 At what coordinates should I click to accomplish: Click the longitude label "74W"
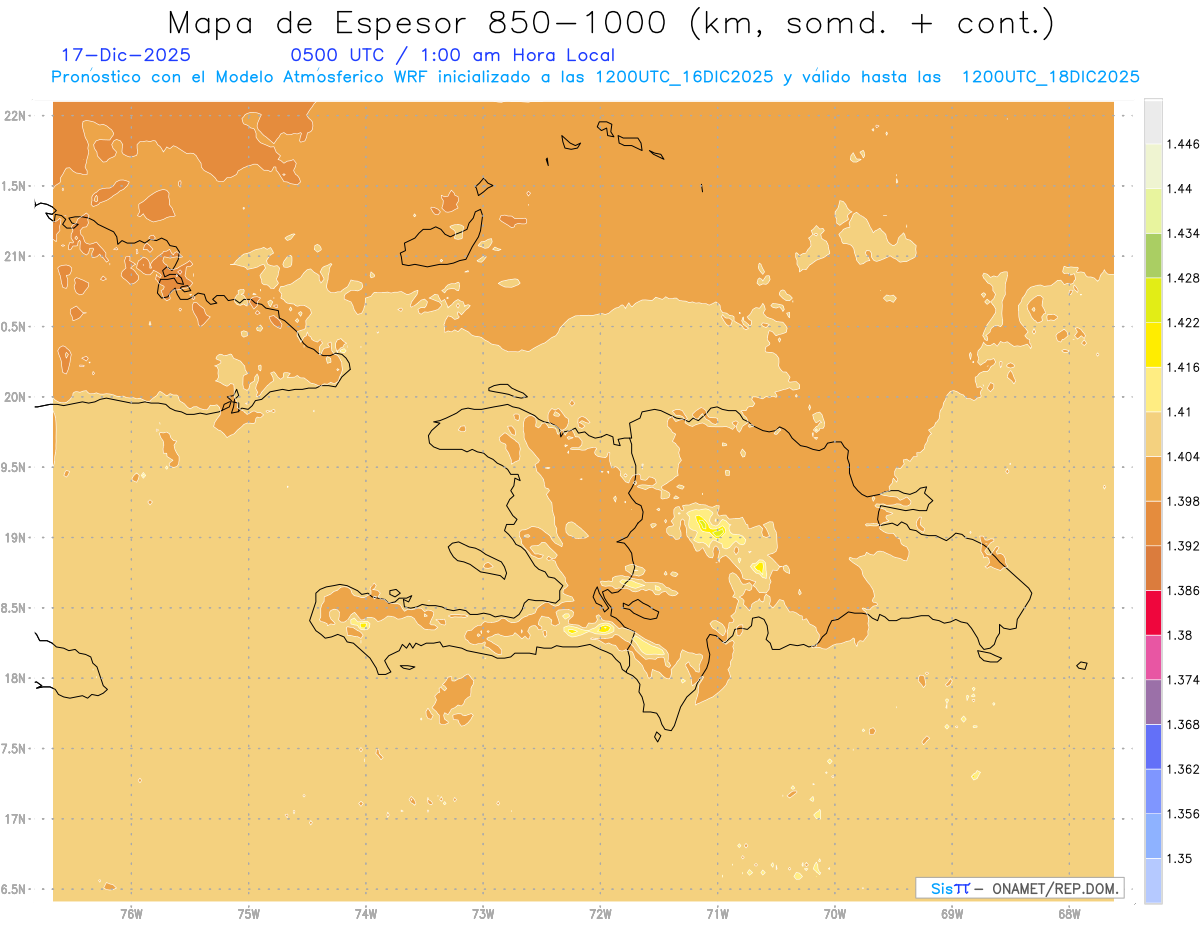[366, 913]
